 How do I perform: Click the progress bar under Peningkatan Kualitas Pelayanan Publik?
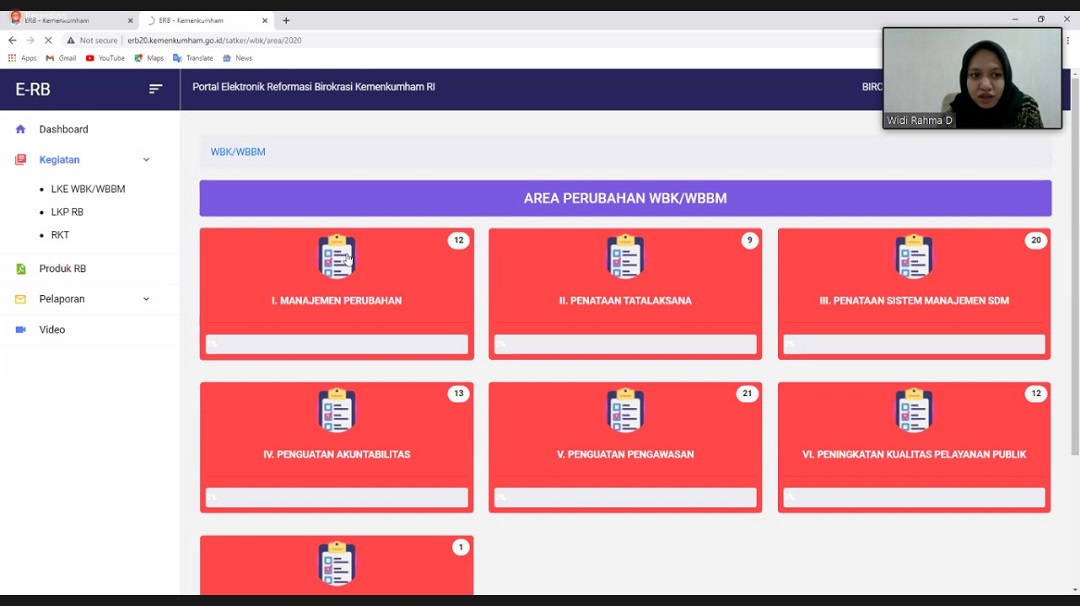[913, 497]
